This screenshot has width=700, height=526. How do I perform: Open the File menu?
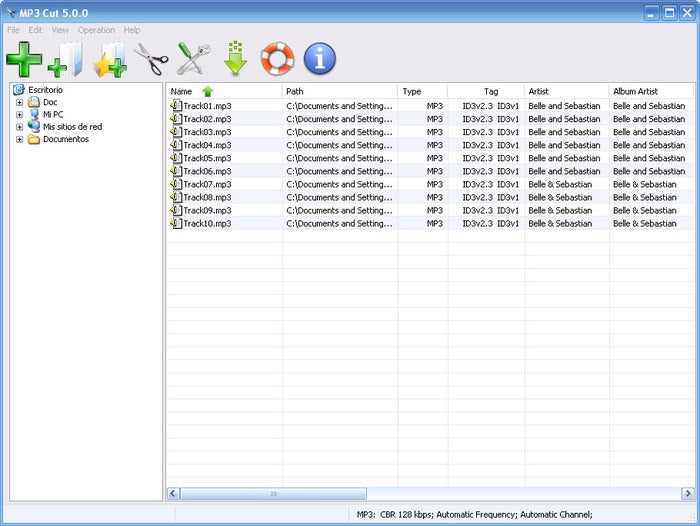coord(13,30)
